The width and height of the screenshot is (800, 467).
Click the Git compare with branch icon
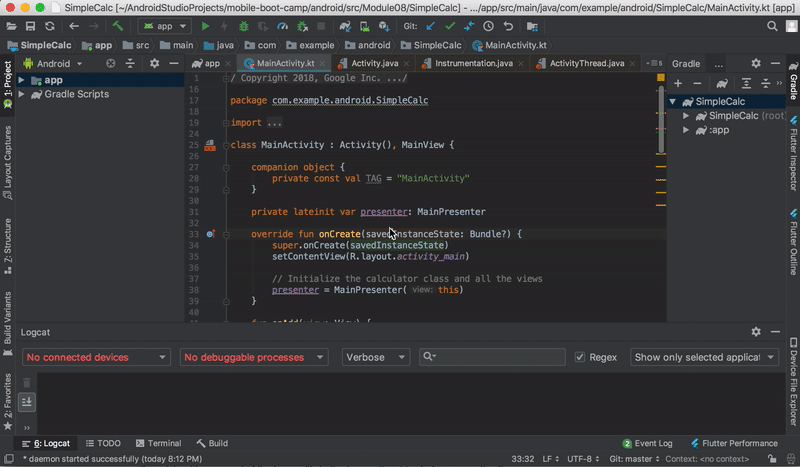[469, 26]
